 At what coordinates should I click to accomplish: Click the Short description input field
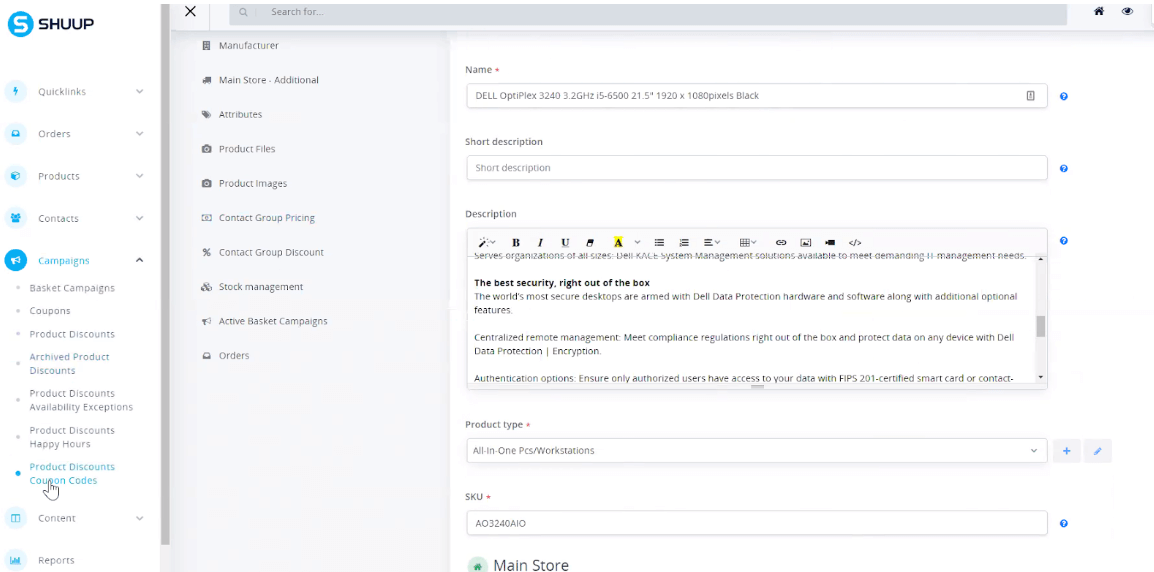click(x=757, y=168)
